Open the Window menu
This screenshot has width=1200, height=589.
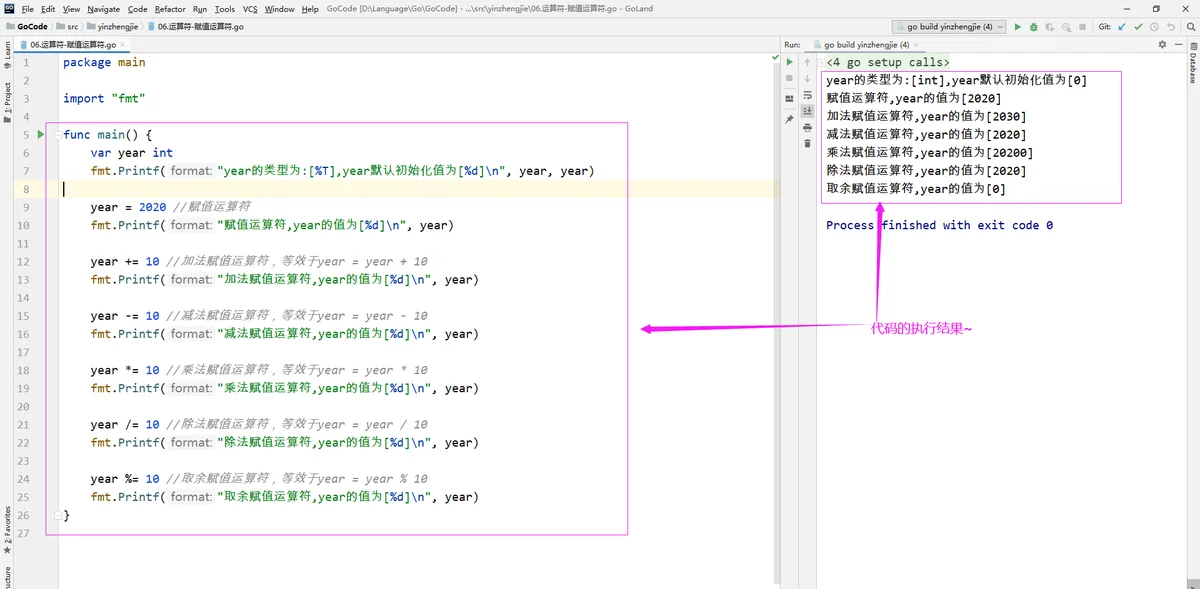point(279,9)
